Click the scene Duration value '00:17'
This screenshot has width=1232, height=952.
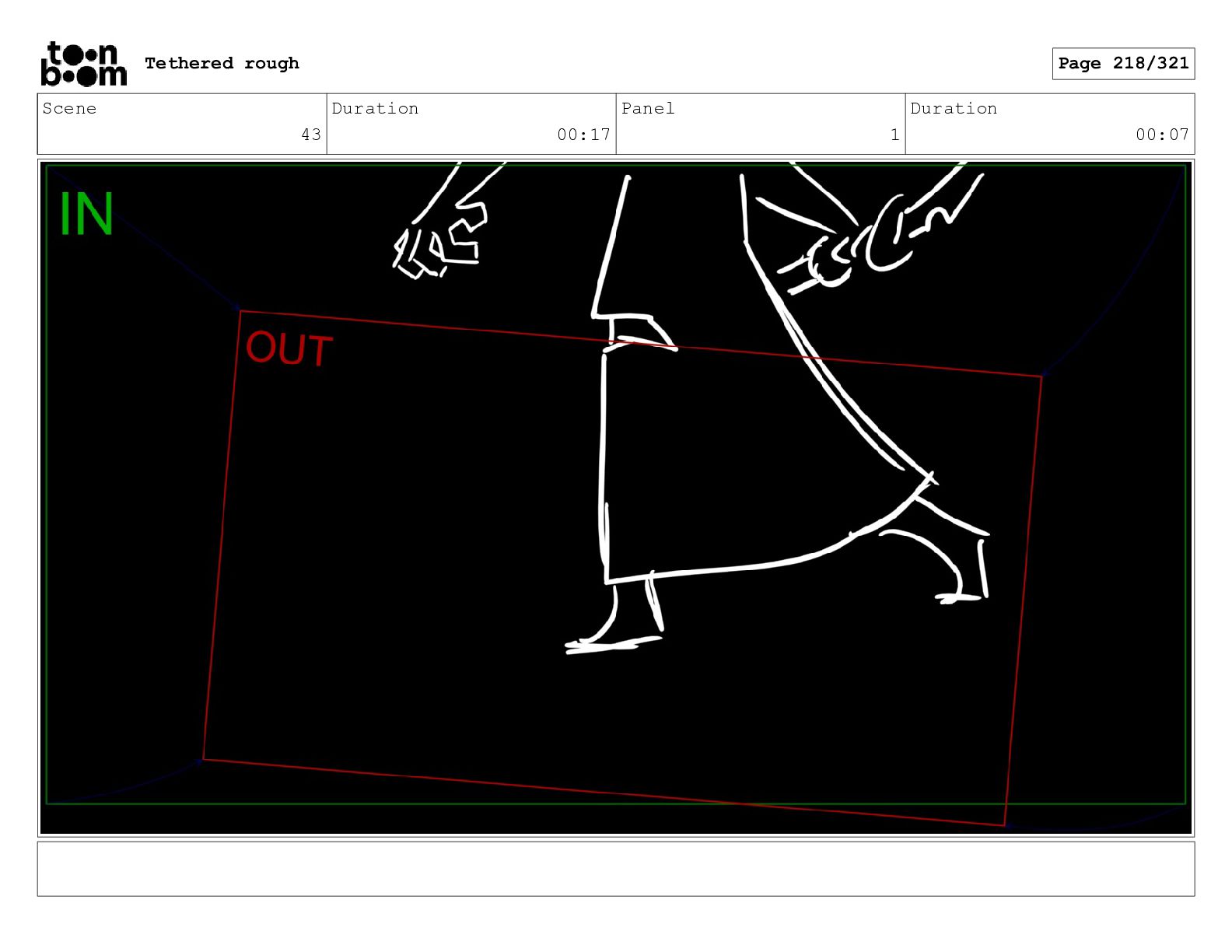pyautogui.click(x=583, y=135)
